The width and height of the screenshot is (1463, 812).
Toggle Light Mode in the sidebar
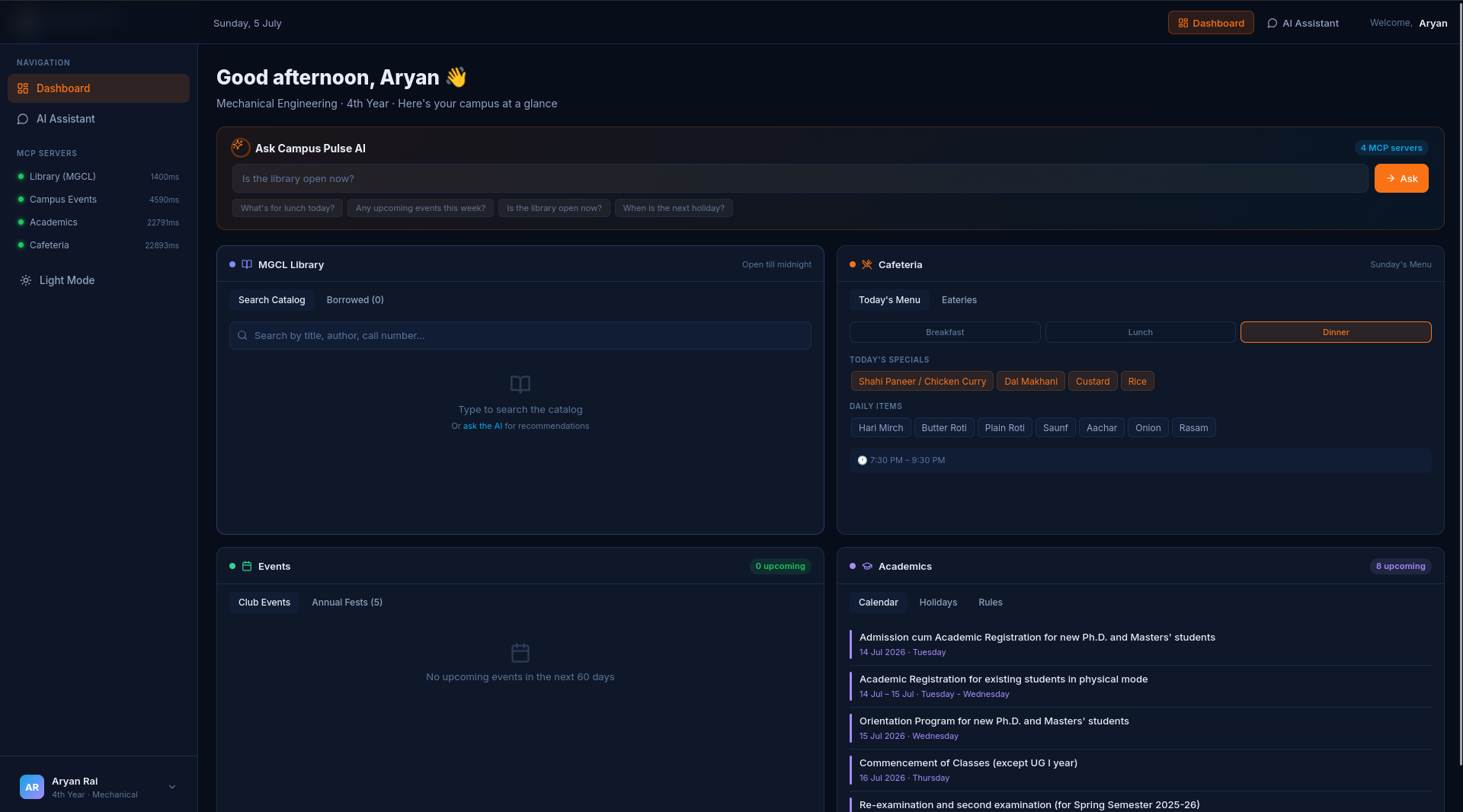tap(58, 280)
